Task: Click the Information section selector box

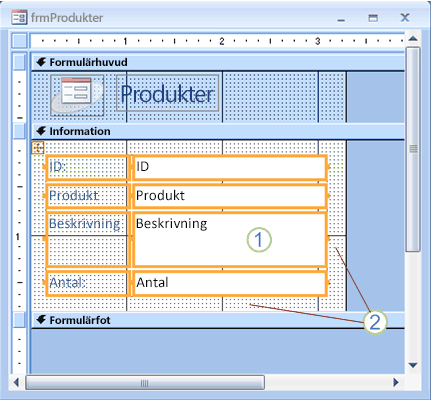Action: point(19,131)
